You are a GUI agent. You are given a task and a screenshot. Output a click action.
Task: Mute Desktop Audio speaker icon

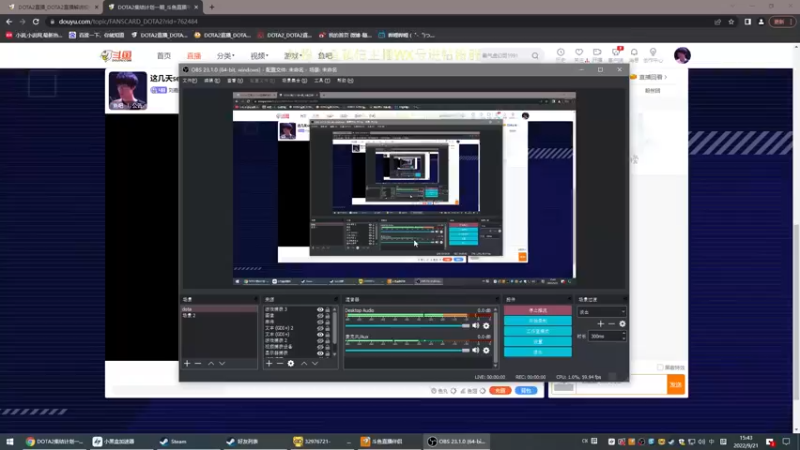click(x=476, y=326)
